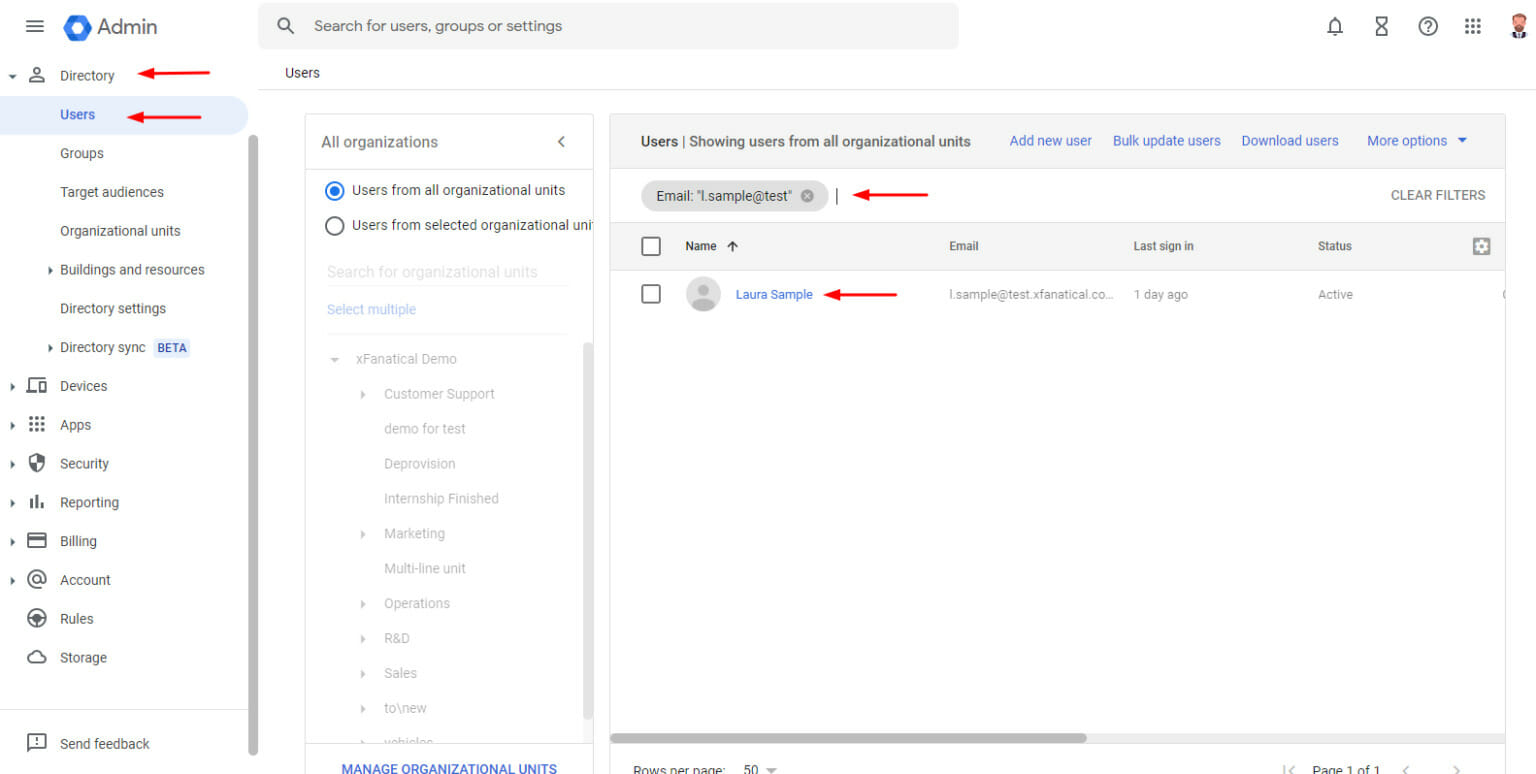Click CLEAR FILTERS
This screenshot has height=774, width=1536.
click(1437, 195)
